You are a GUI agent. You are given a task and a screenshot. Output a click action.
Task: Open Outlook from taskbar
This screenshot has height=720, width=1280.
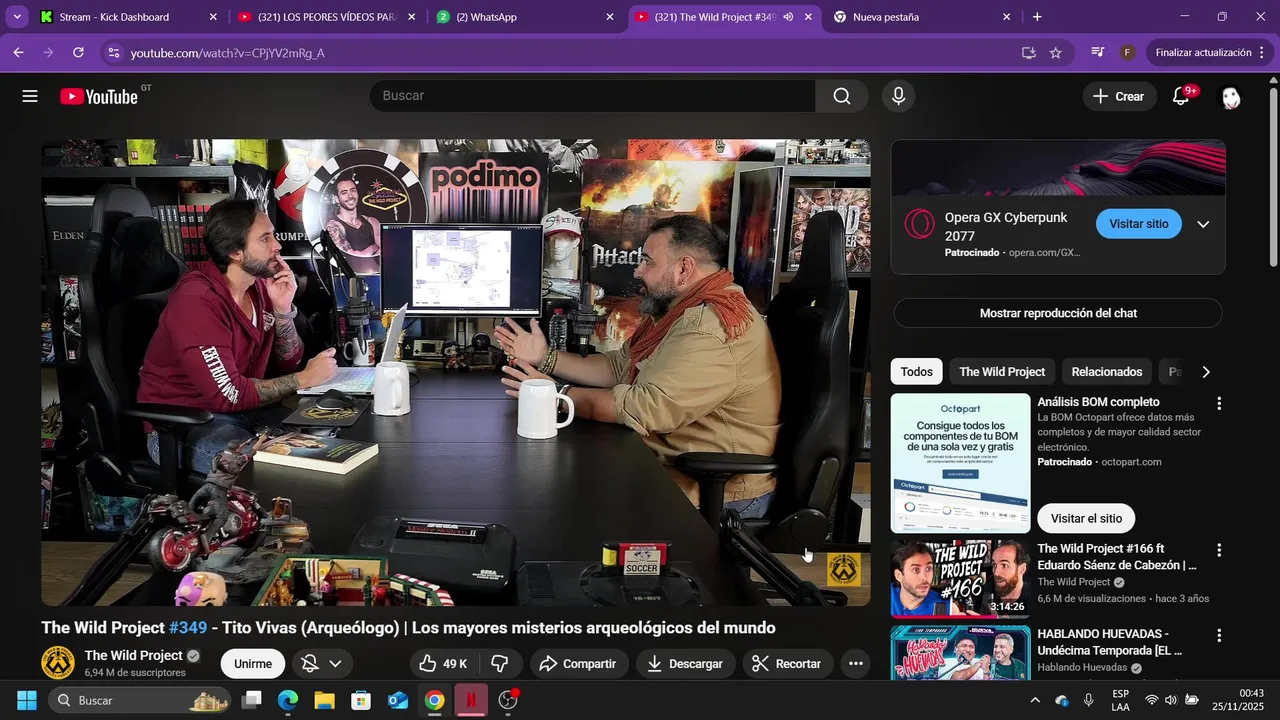tap(398, 700)
